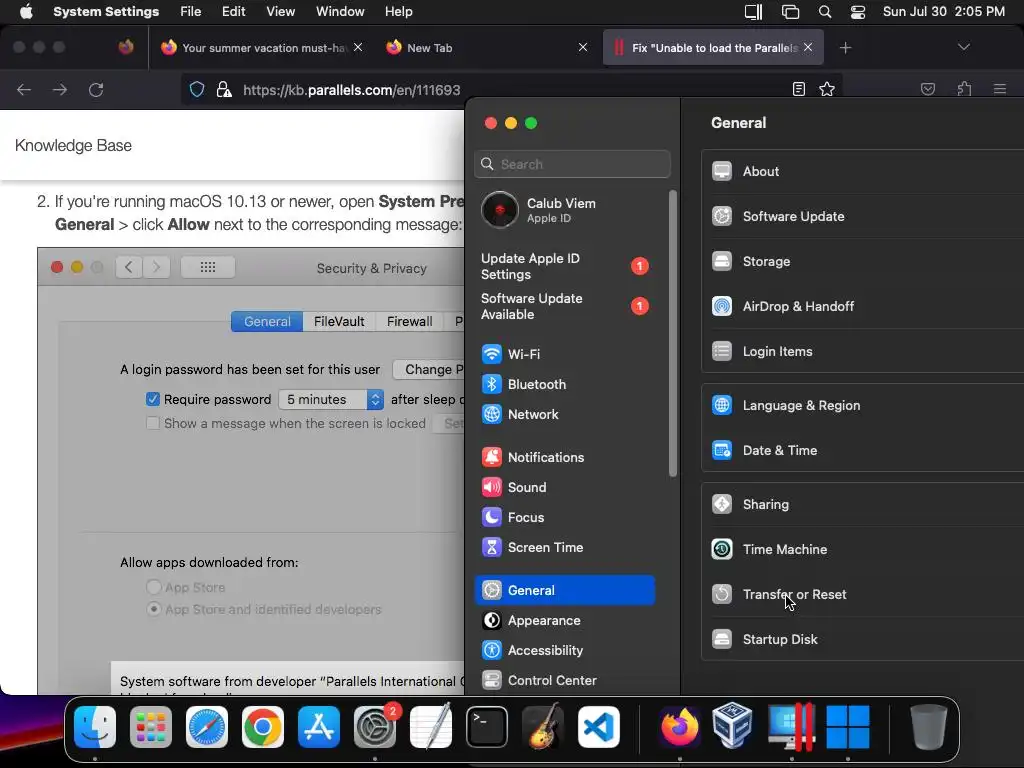Open the Help menu
Viewport: 1024px width, 768px height.
tap(398, 12)
